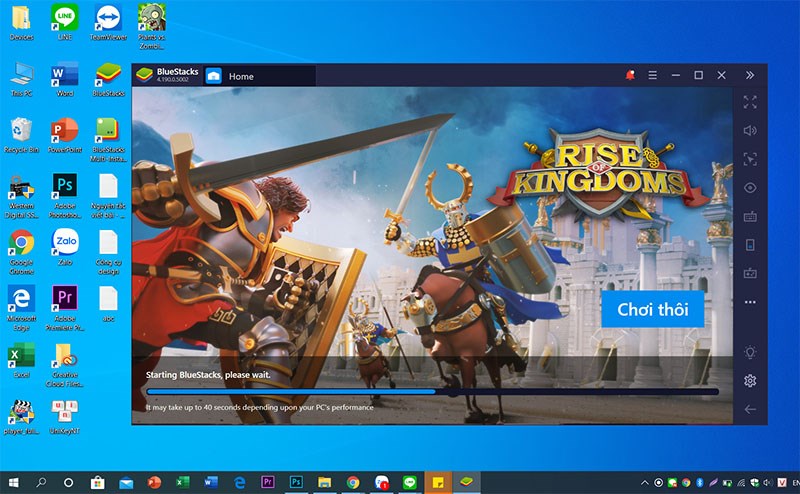
Task: Select the Recycle Bin icon
Action: tap(21, 135)
